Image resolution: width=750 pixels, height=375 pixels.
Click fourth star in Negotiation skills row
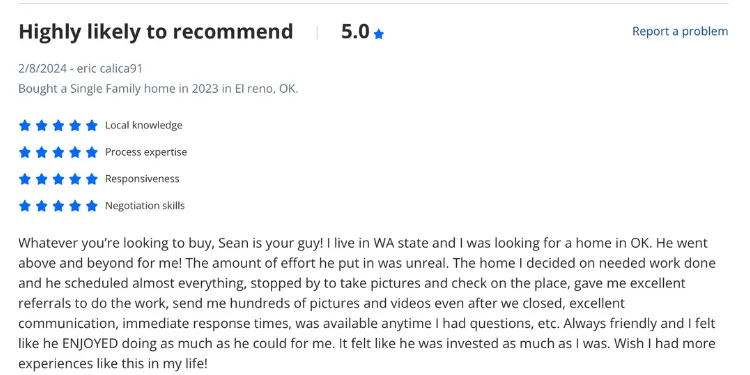pyautogui.click(x=75, y=206)
